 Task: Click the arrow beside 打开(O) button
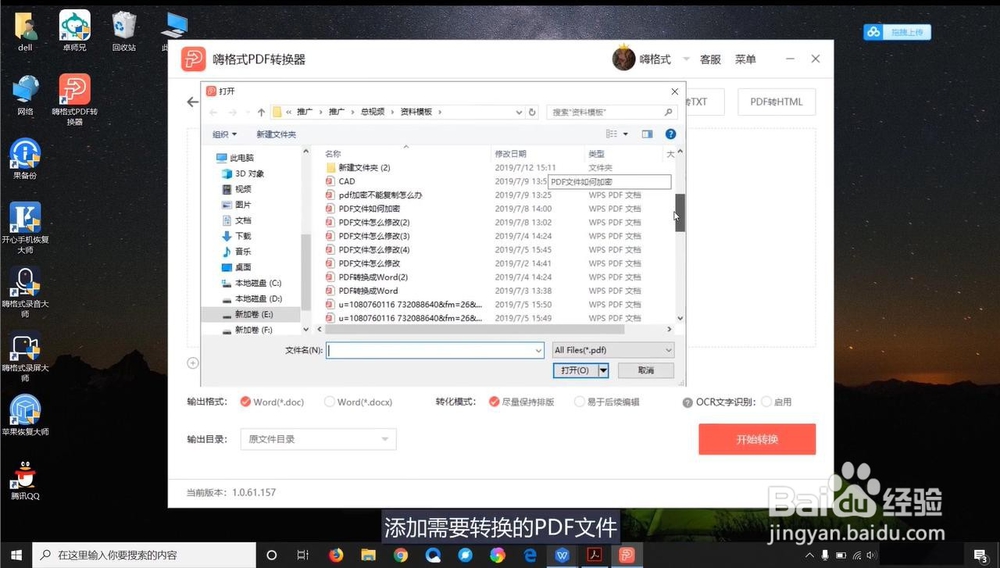(603, 370)
